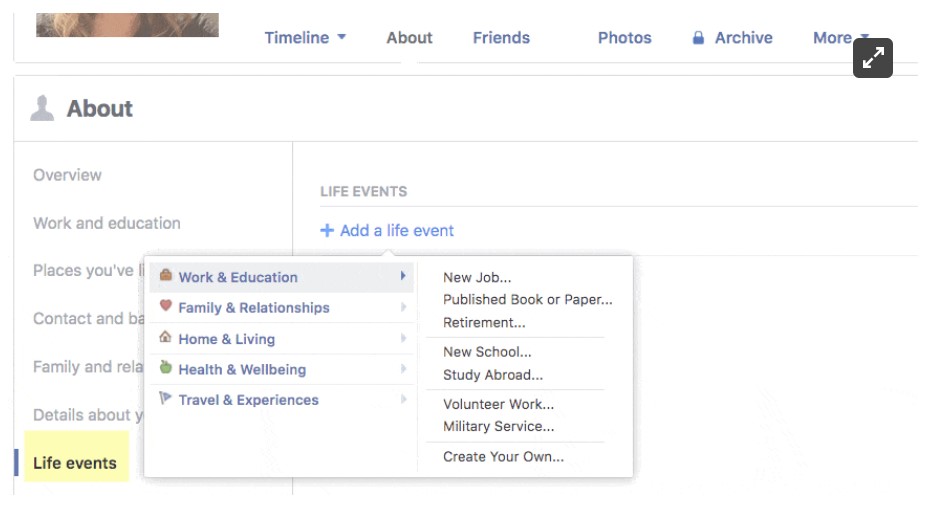This screenshot has width=939, height=506.
Task: Choose Volunteer Work... from the submenu
Action: point(498,404)
